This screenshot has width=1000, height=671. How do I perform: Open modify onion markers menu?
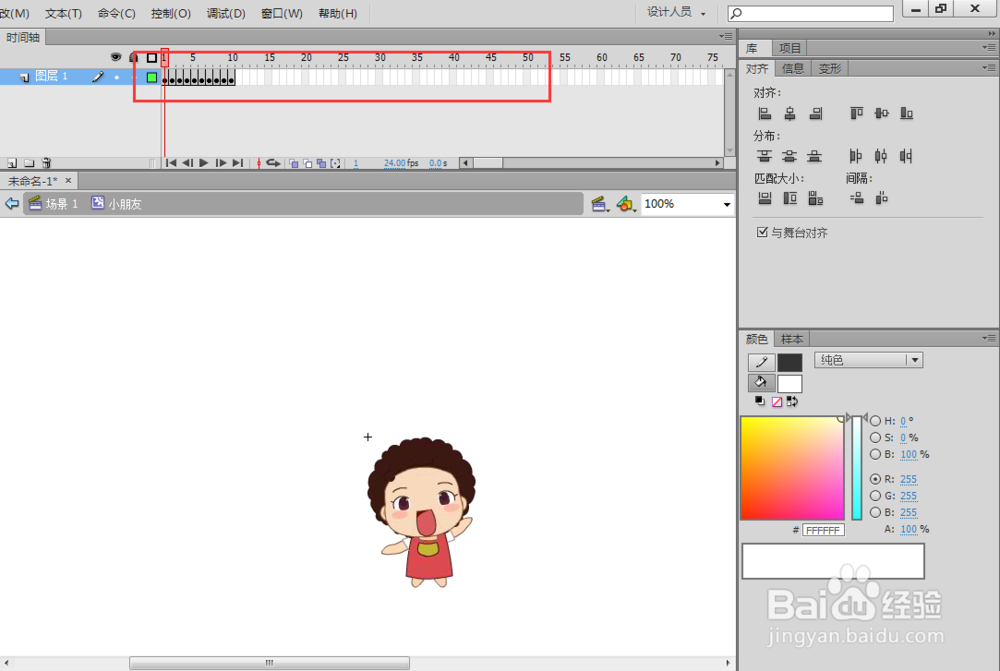pyautogui.click(x=335, y=163)
